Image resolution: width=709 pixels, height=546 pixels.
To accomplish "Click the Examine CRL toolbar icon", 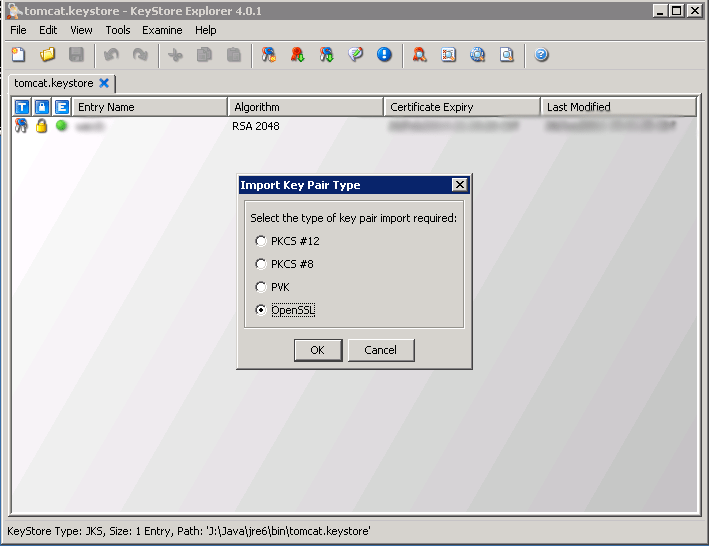I will 449,55.
